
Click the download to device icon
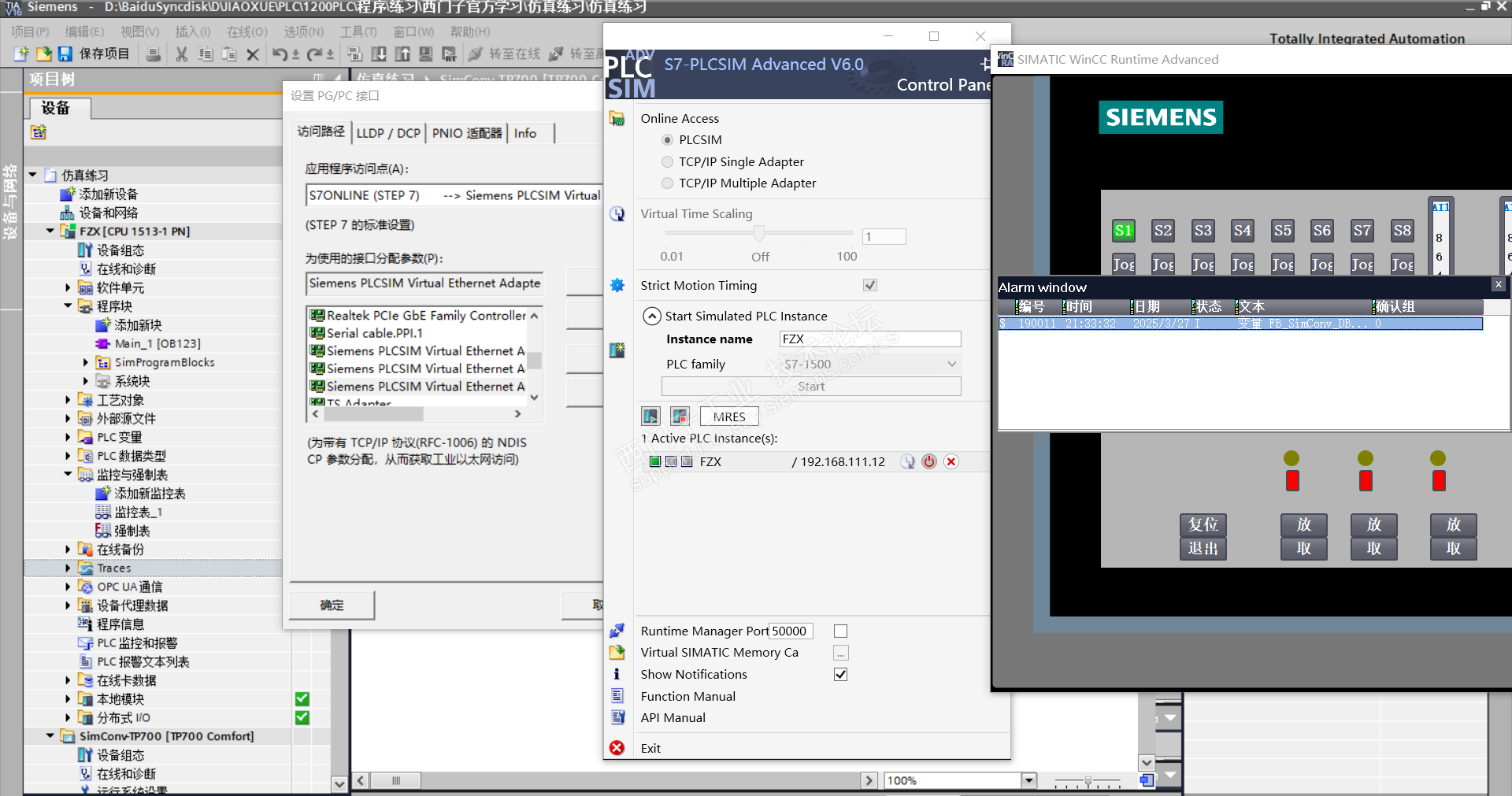tap(379, 54)
